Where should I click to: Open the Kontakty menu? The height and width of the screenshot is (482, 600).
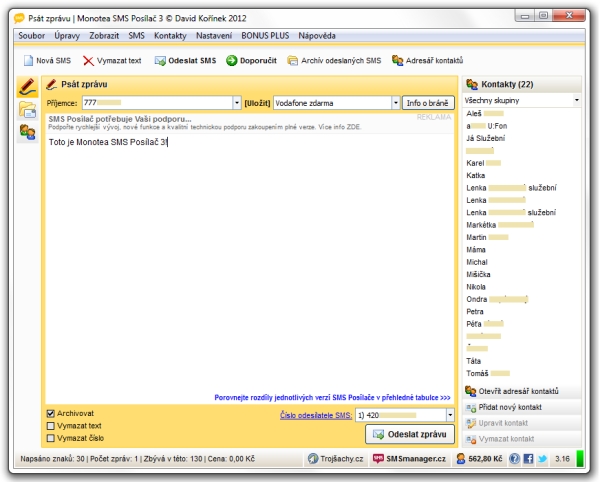click(x=170, y=36)
